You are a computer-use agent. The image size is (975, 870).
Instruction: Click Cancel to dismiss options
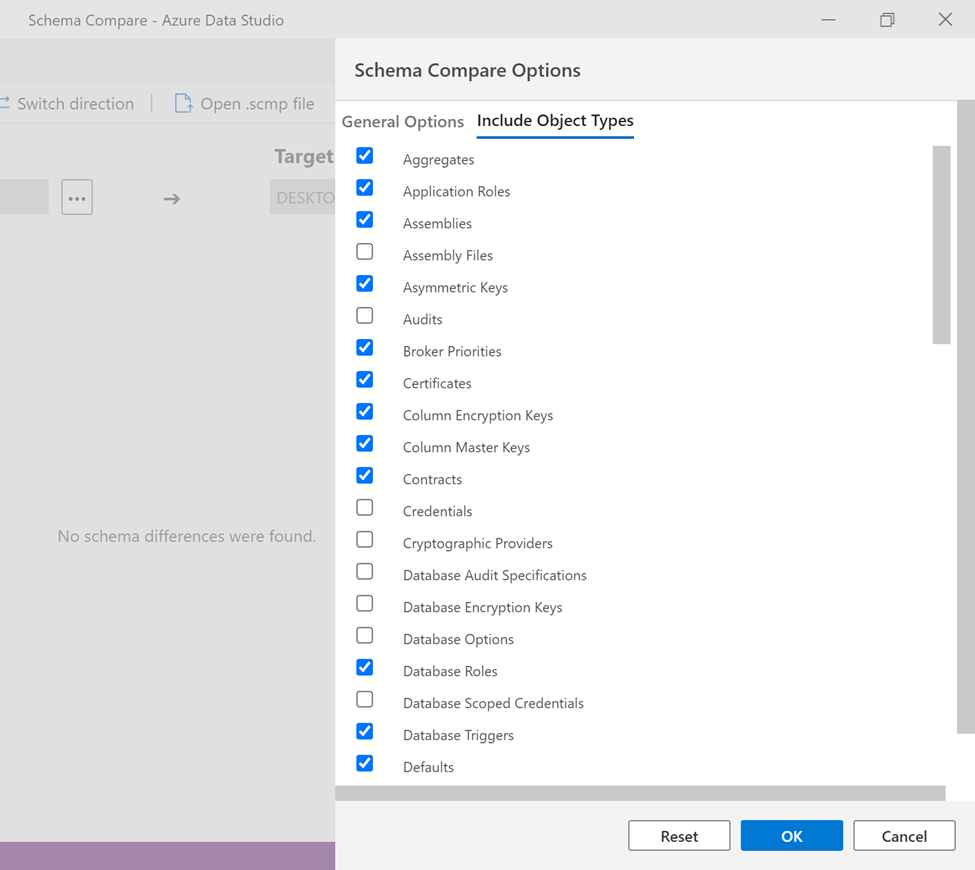pos(904,836)
